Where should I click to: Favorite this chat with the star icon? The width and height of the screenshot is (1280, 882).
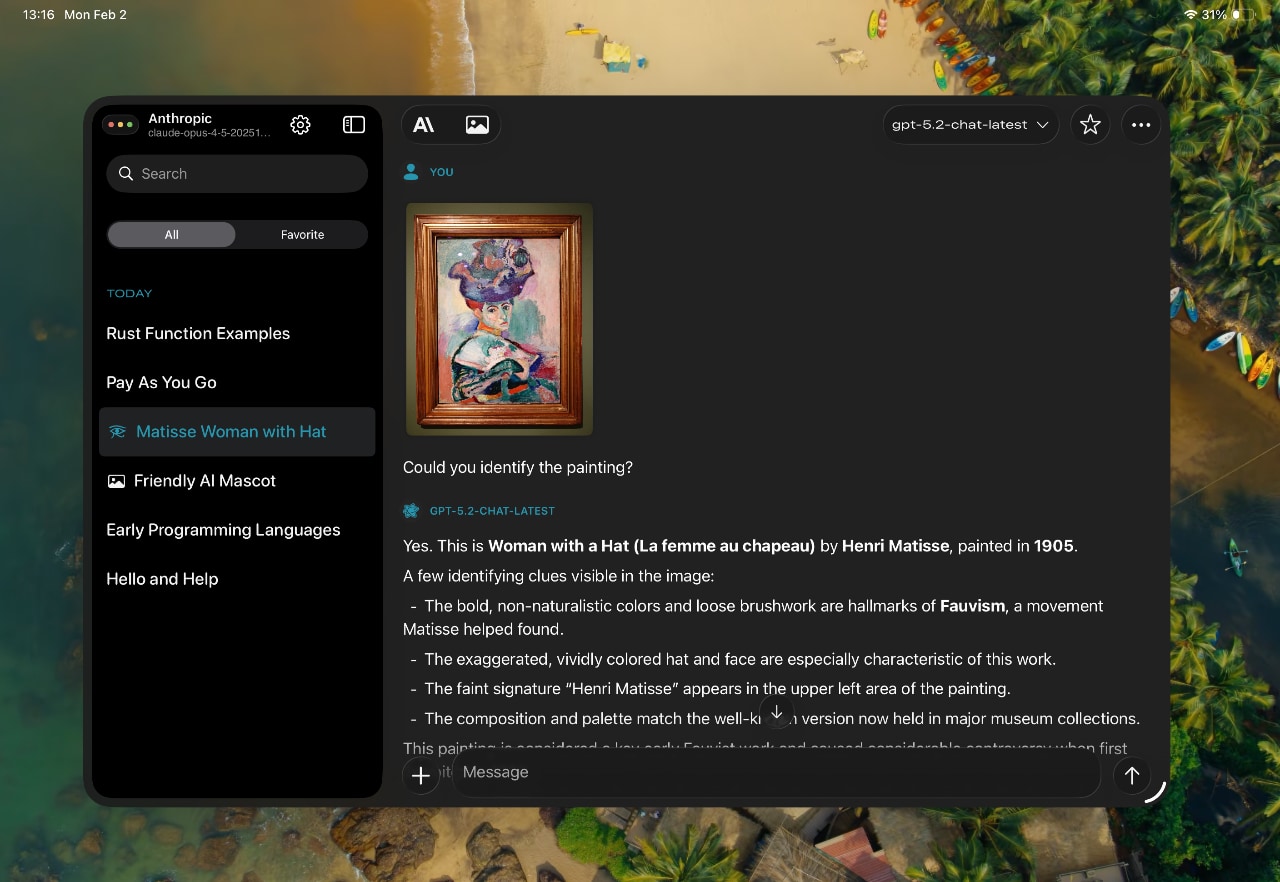click(x=1090, y=125)
